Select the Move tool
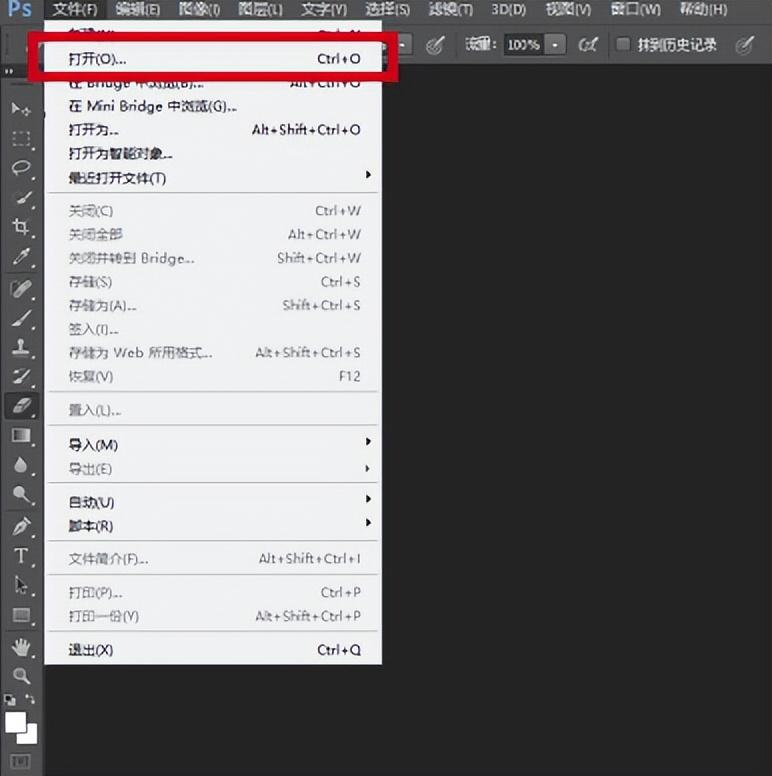772x776 pixels. click(21, 109)
